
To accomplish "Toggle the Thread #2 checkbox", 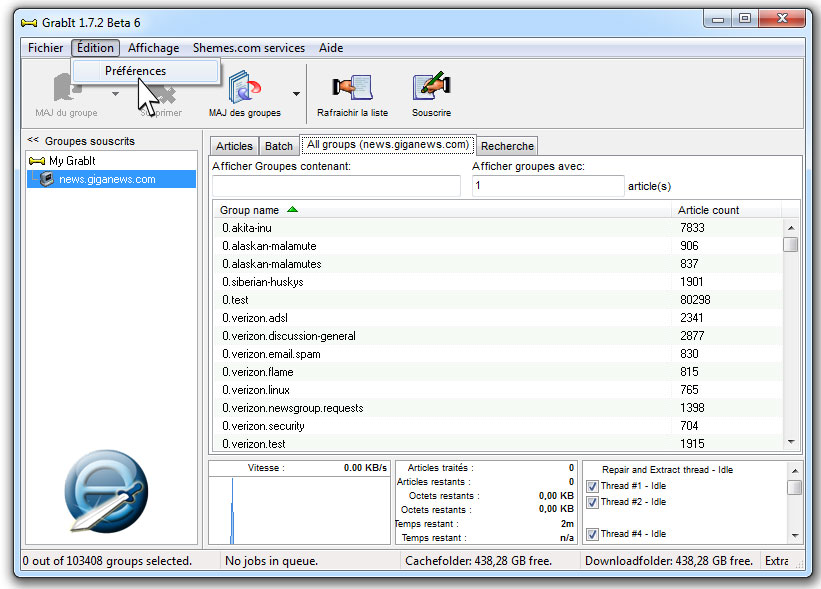I will coord(592,502).
